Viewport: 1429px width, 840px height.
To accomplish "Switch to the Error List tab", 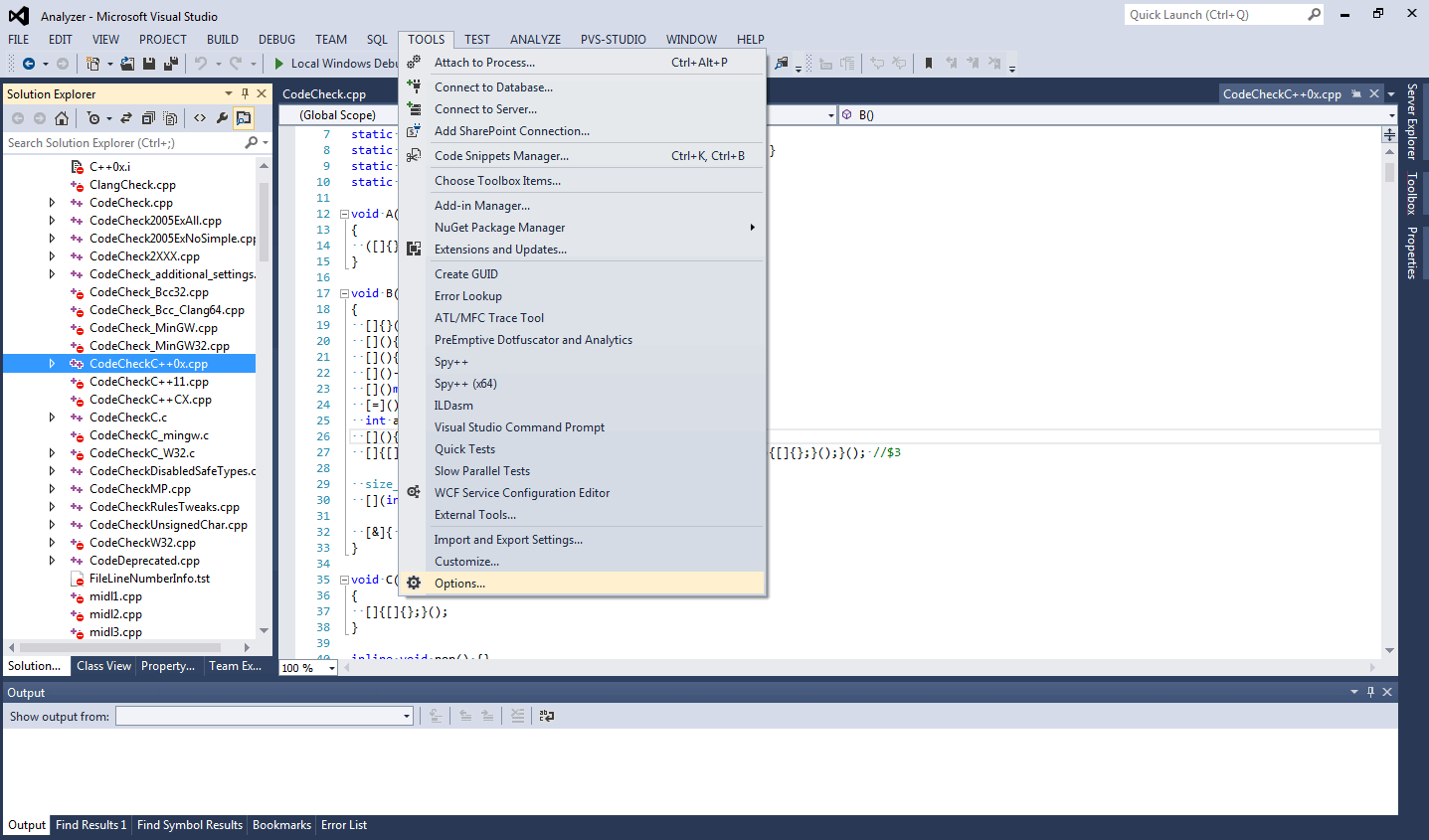I will (x=344, y=825).
